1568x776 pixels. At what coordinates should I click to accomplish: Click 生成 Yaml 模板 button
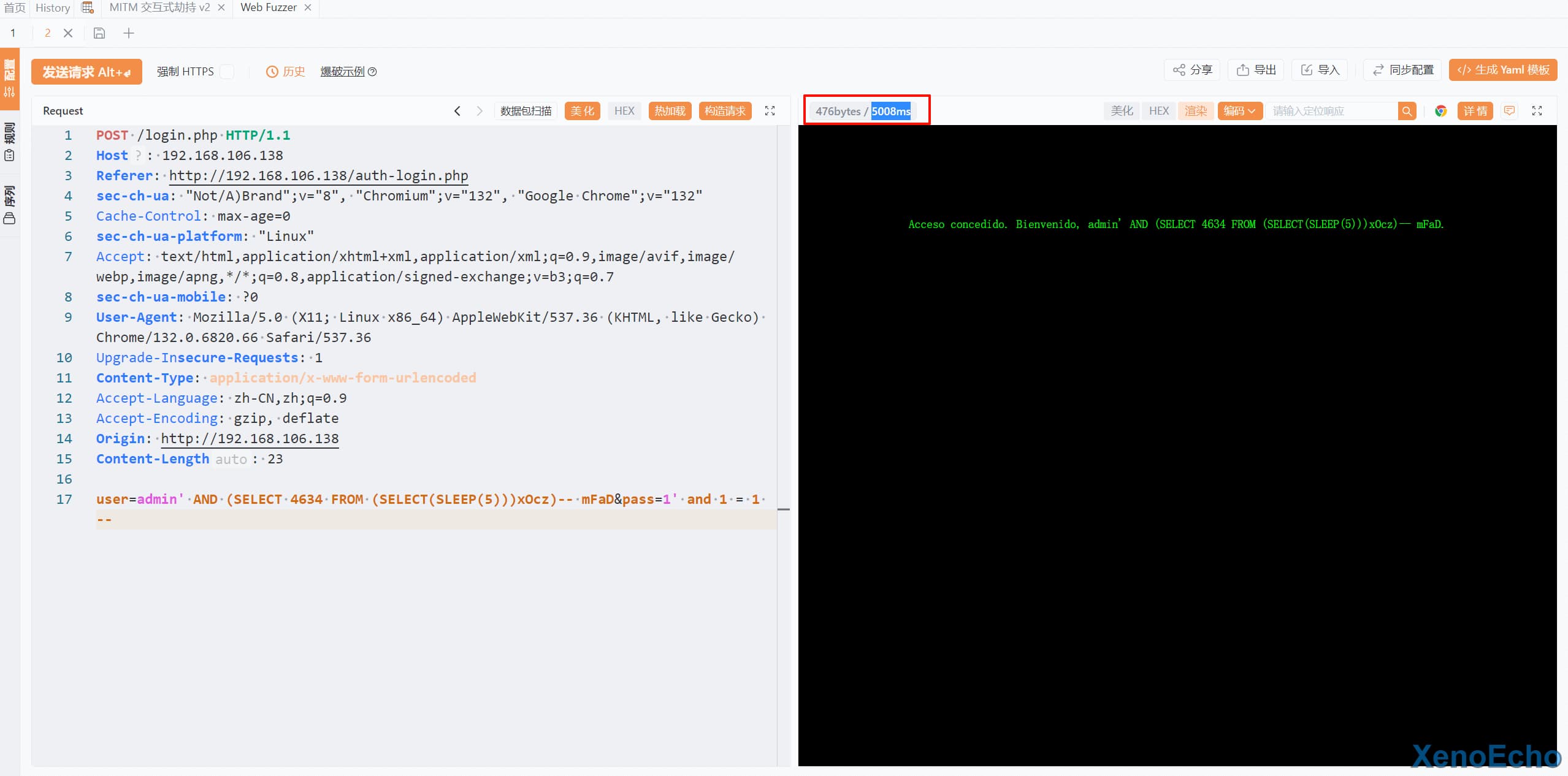point(1503,70)
